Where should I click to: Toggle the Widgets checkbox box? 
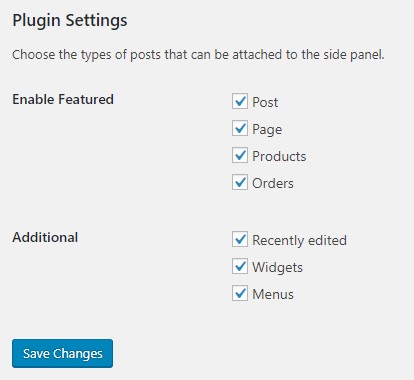click(x=240, y=266)
